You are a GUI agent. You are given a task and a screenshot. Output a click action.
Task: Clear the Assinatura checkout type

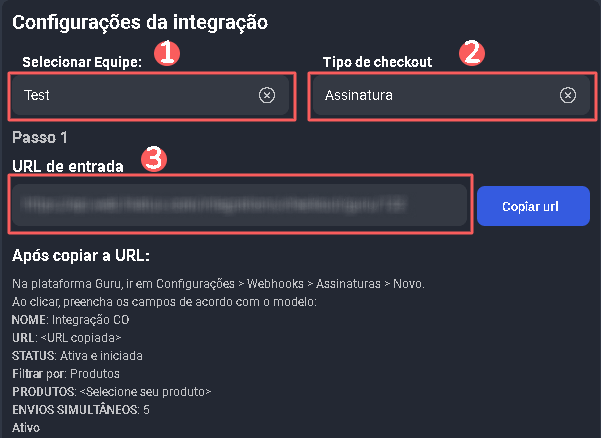click(567, 95)
